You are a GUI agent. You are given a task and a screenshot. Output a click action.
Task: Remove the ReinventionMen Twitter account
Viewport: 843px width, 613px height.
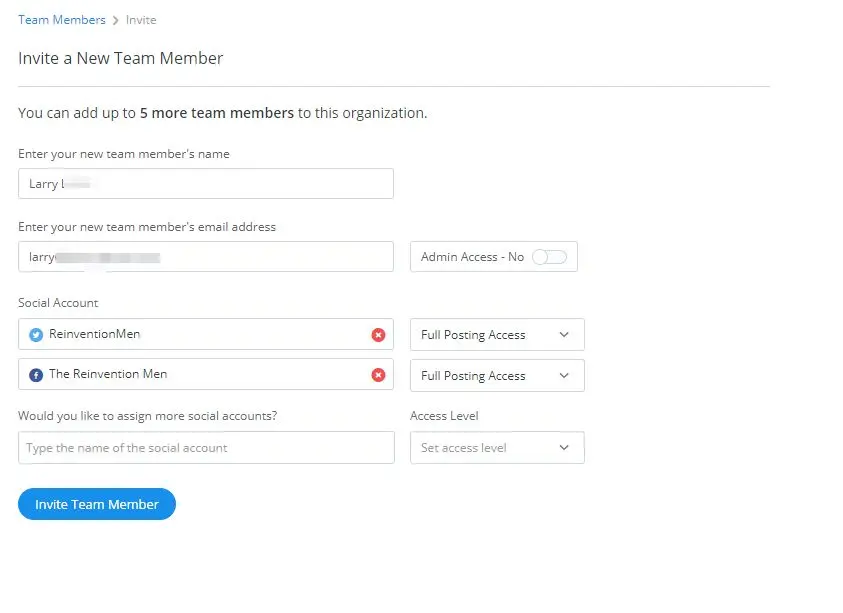click(x=378, y=335)
